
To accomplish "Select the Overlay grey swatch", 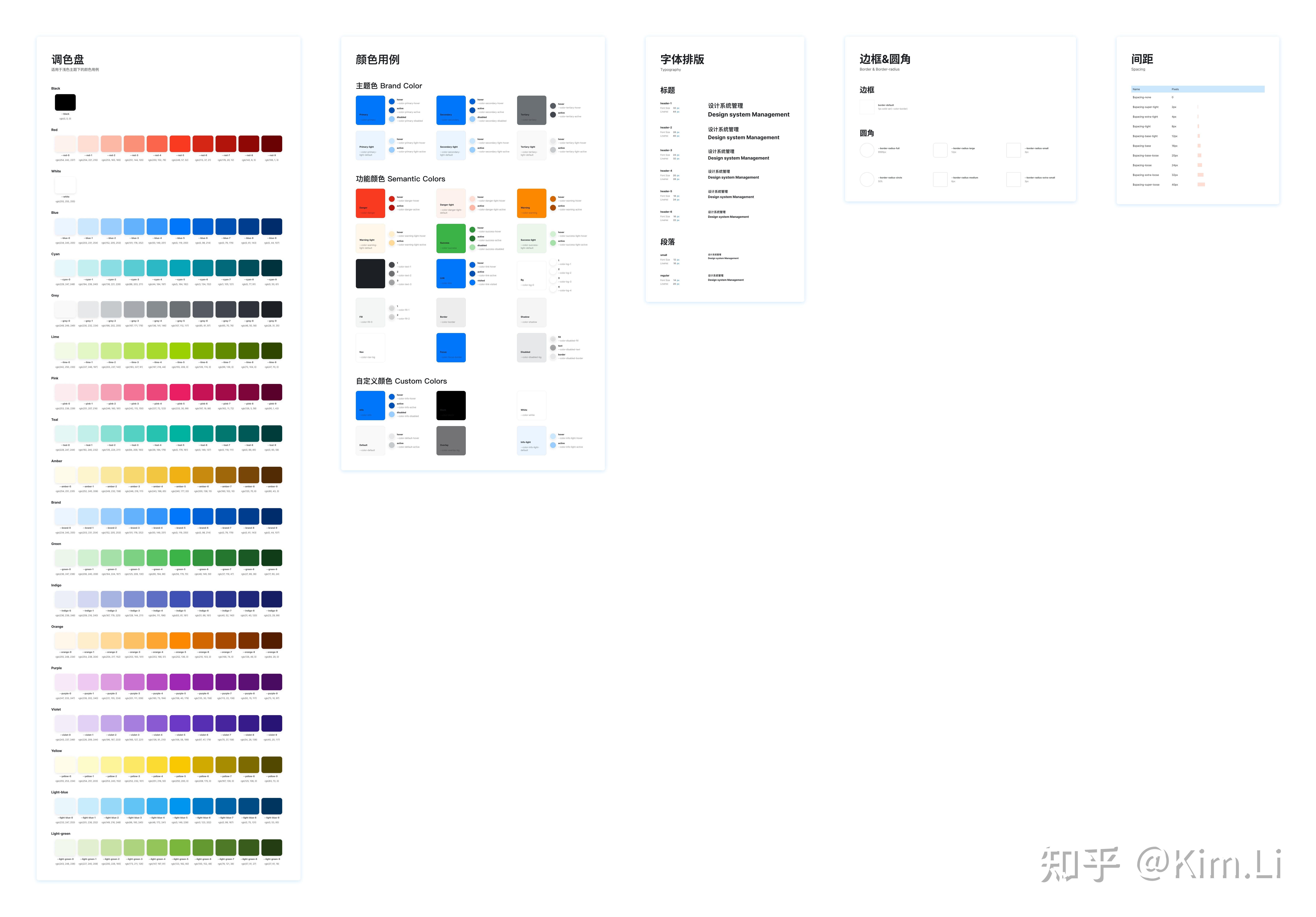I will tap(451, 441).
